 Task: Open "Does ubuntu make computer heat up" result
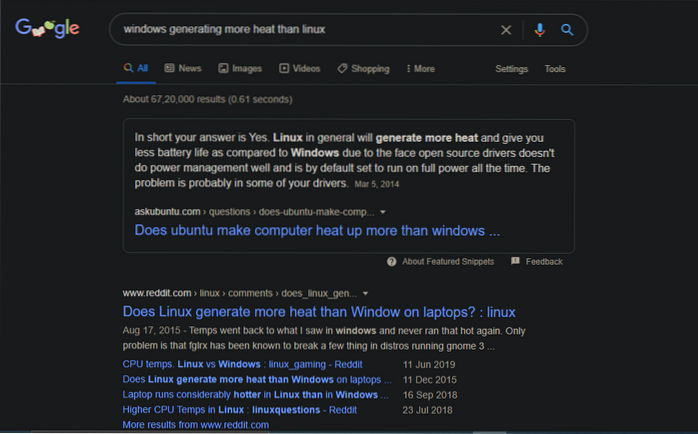tap(317, 230)
